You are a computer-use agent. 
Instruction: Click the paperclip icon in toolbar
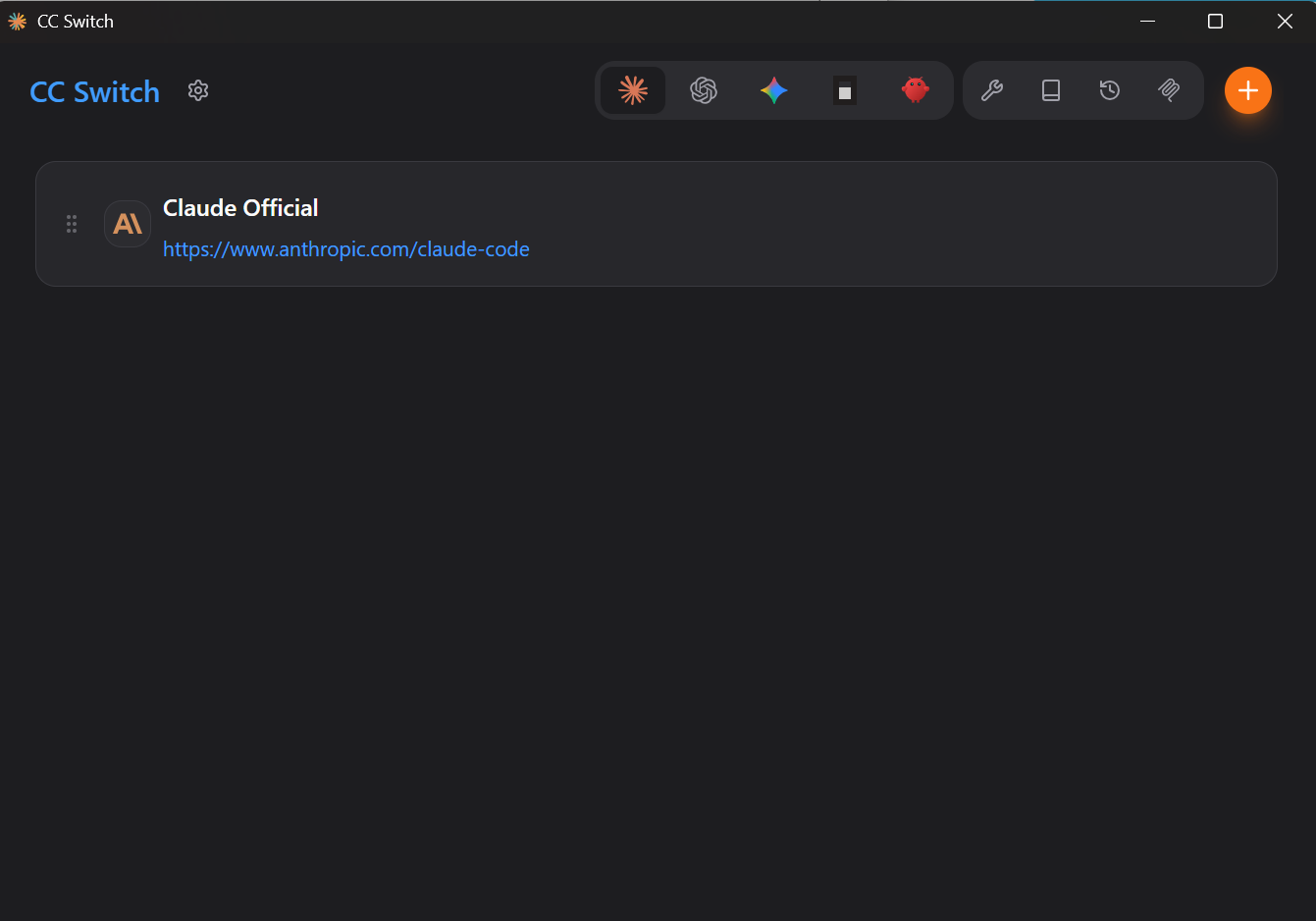click(1169, 90)
